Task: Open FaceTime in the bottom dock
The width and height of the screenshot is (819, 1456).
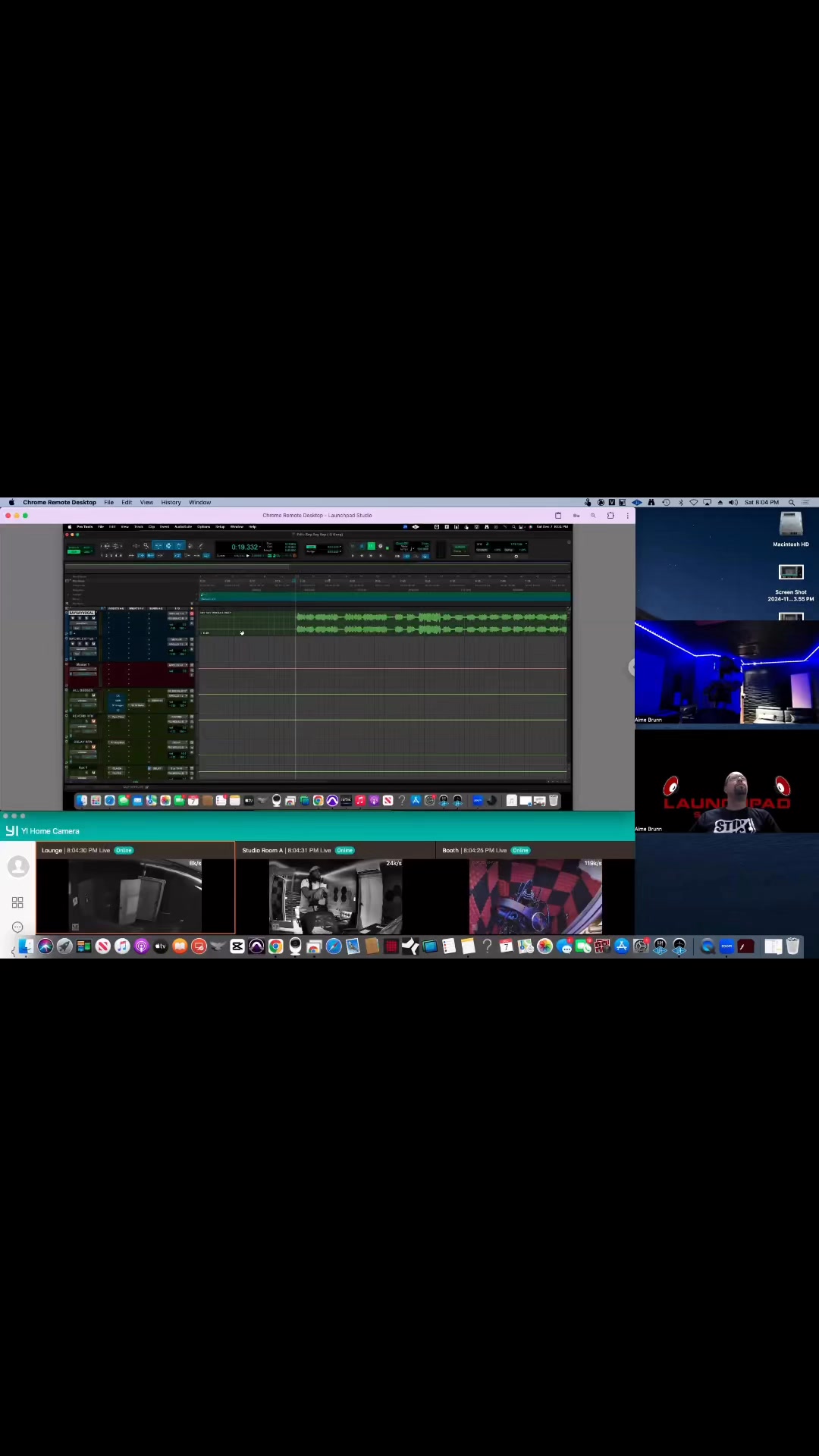Action: [583, 946]
